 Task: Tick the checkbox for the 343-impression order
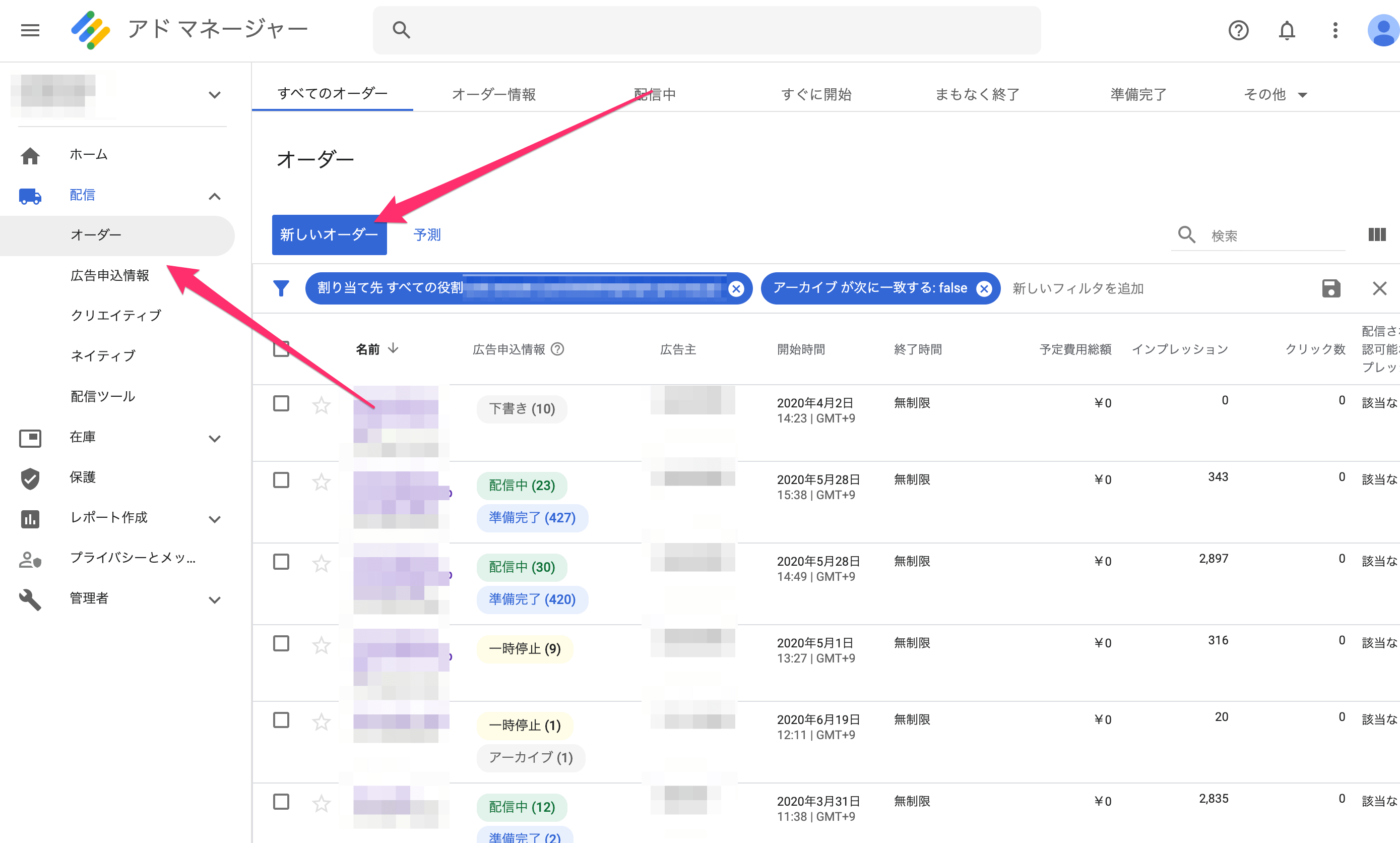pyautogui.click(x=281, y=480)
